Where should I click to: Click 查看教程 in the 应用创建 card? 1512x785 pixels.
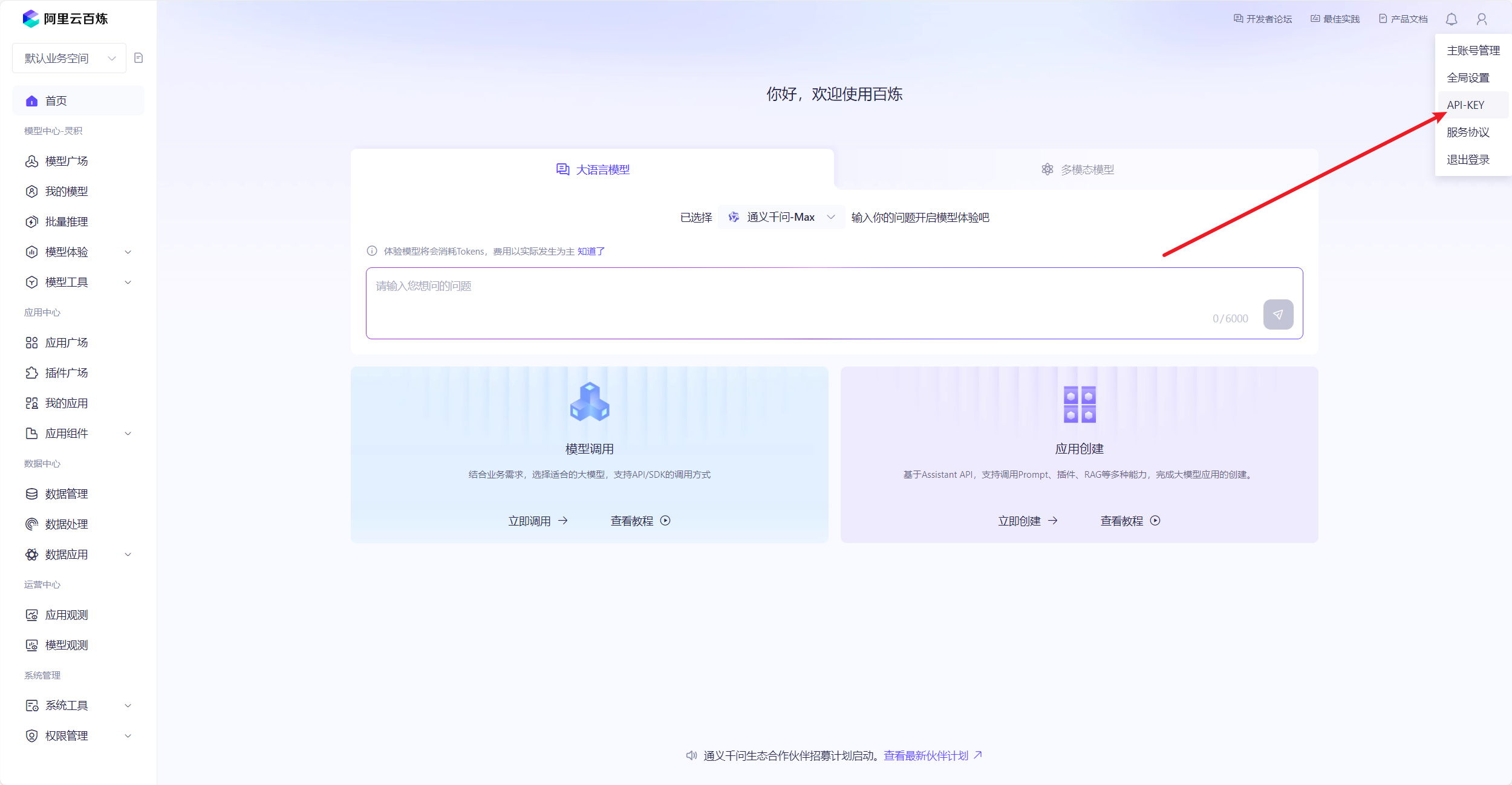(x=1130, y=521)
